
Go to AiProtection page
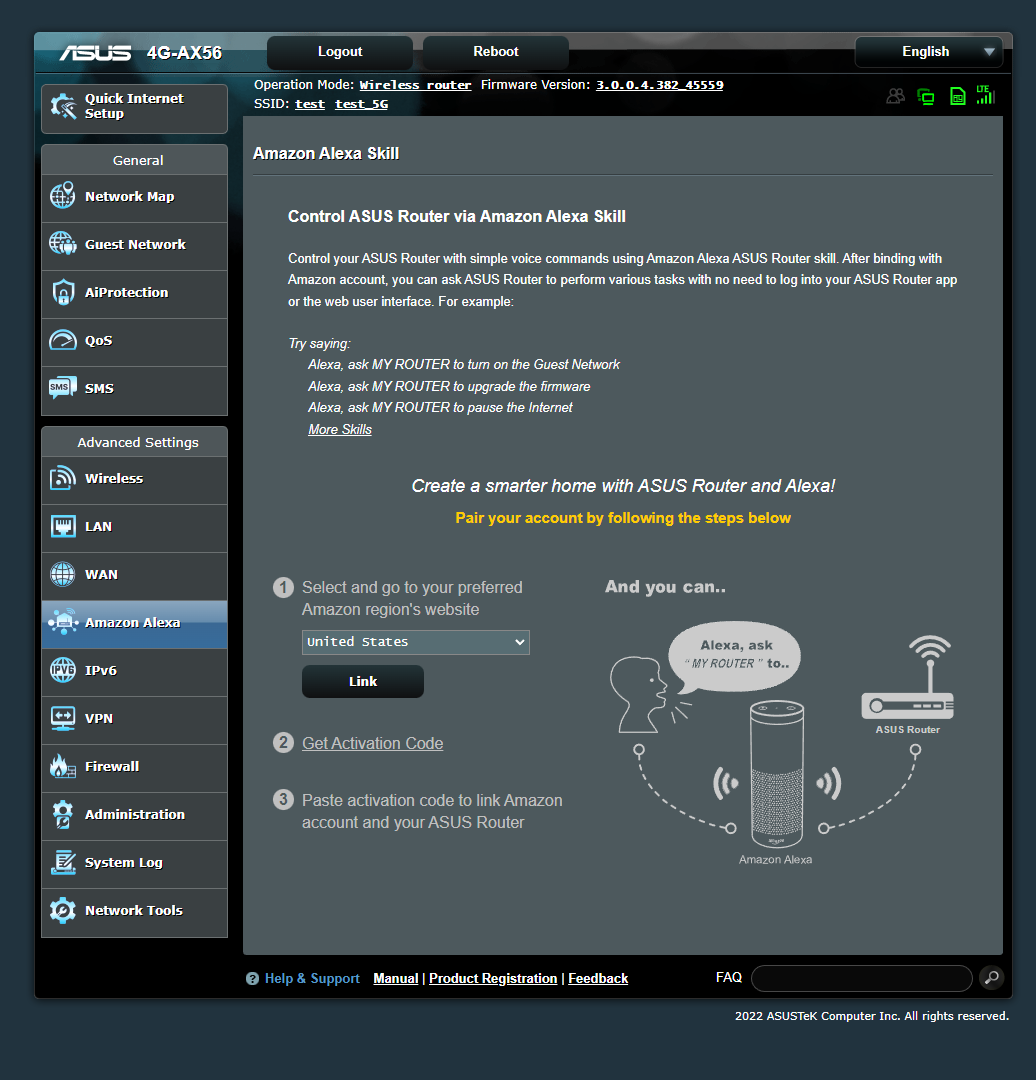click(134, 293)
